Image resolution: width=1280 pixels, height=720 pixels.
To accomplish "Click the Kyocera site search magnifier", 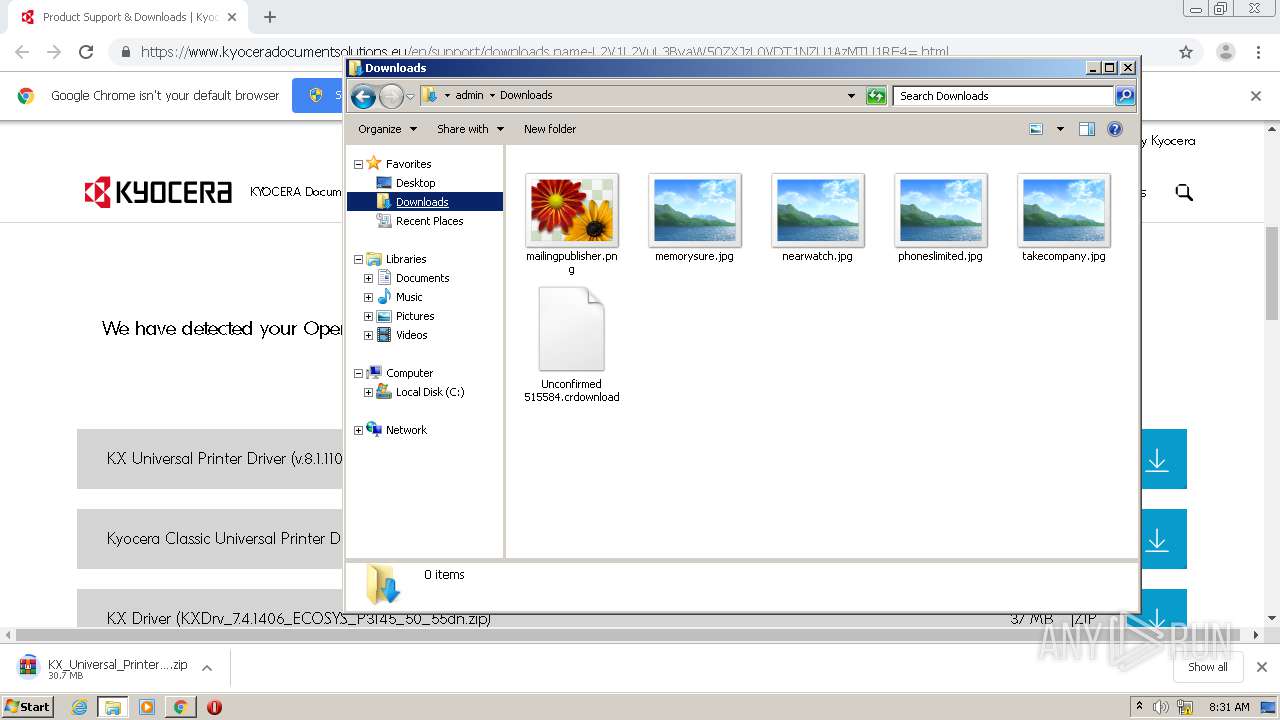I will click(1184, 192).
